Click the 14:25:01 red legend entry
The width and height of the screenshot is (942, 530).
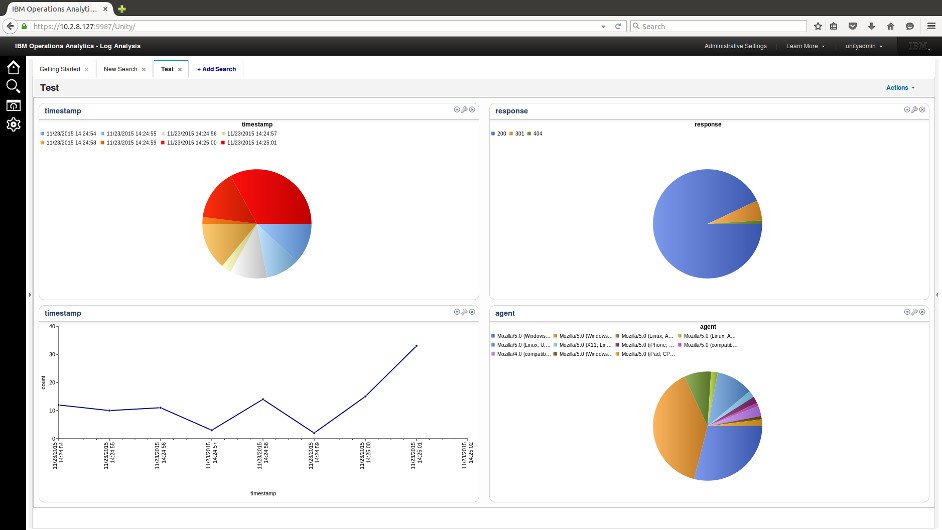[249, 143]
